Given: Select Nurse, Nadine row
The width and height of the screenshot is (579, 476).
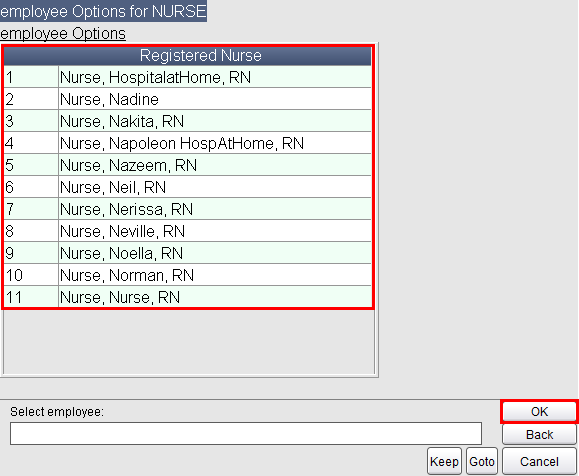Looking at the screenshot, I should pos(188,99).
